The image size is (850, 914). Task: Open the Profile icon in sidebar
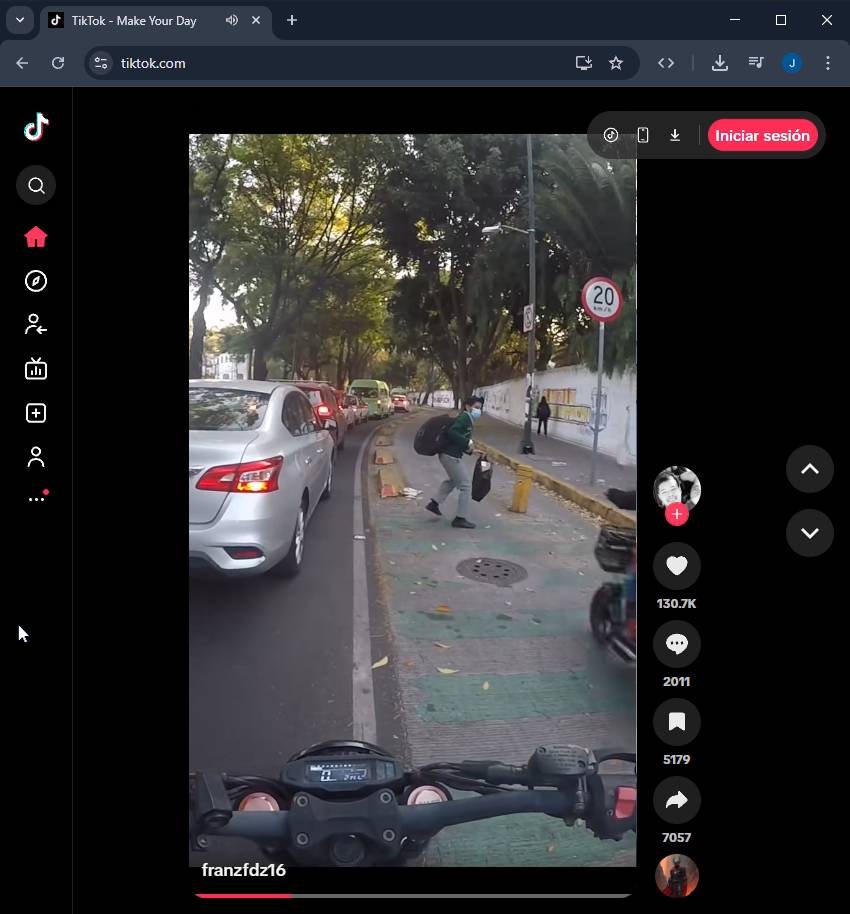pos(36,457)
